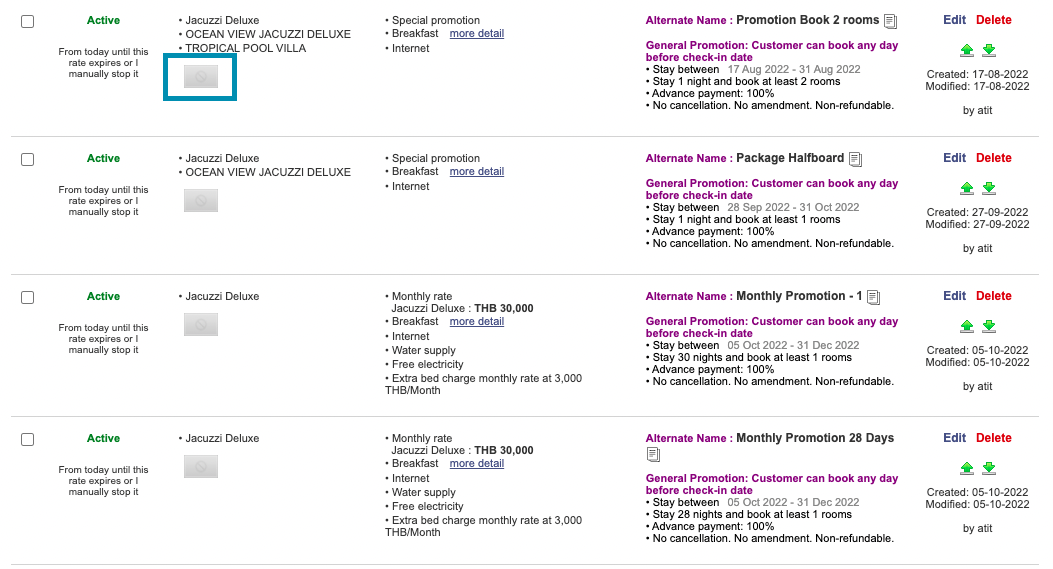Click placeholder image under TROPICAL POOL VILLA
1053x569 pixels.
click(201, 77)
